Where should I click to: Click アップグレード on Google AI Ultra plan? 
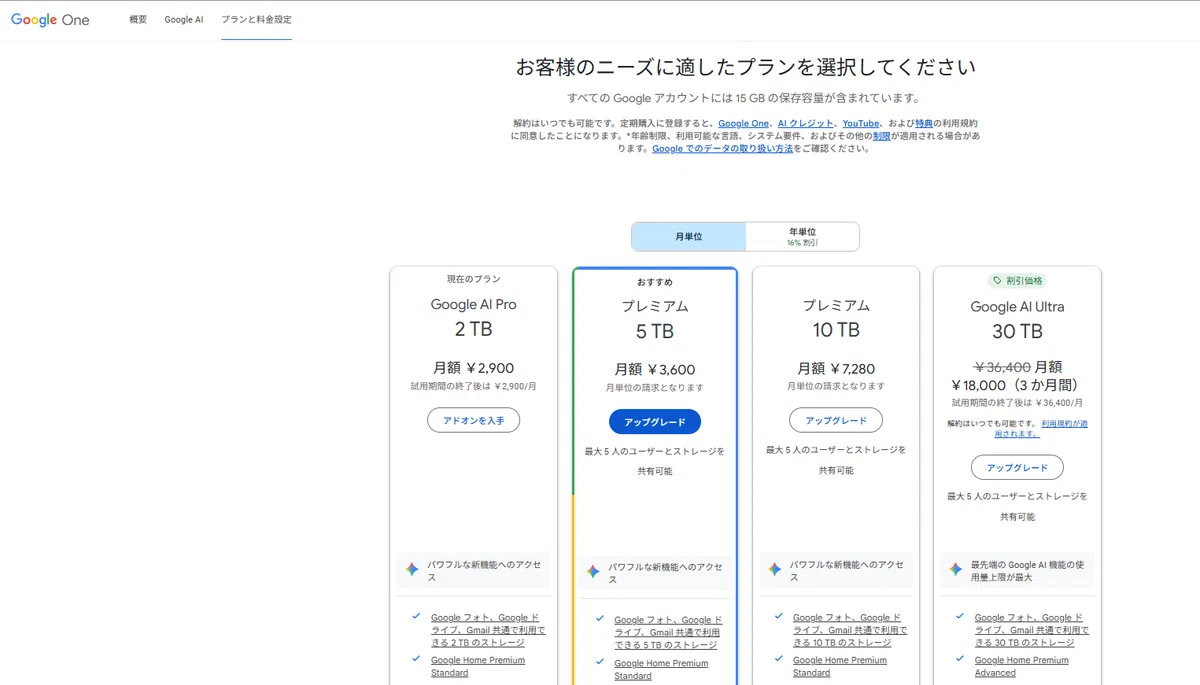(x=1017, y=467)
